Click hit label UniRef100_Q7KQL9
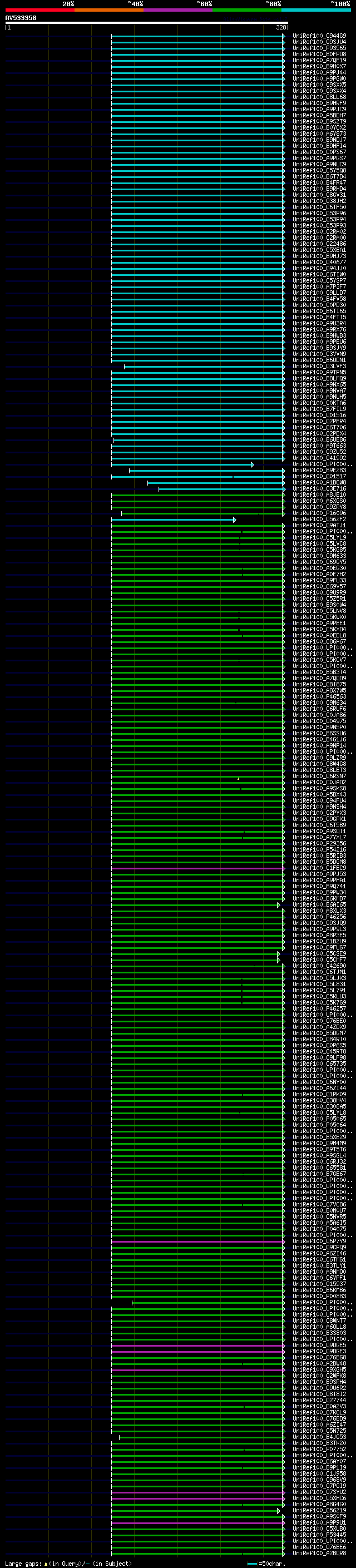Image resolution: width=356 pixels, height=1568 pixels. pos(319,1412)
